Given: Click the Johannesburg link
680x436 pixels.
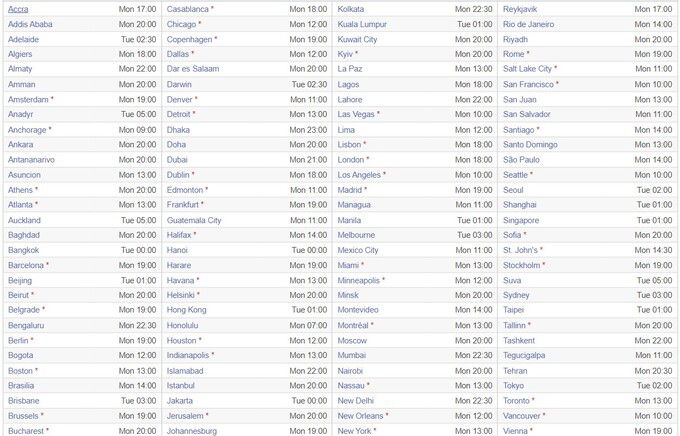Looking at the screenshot, I should tap(192, 431).
